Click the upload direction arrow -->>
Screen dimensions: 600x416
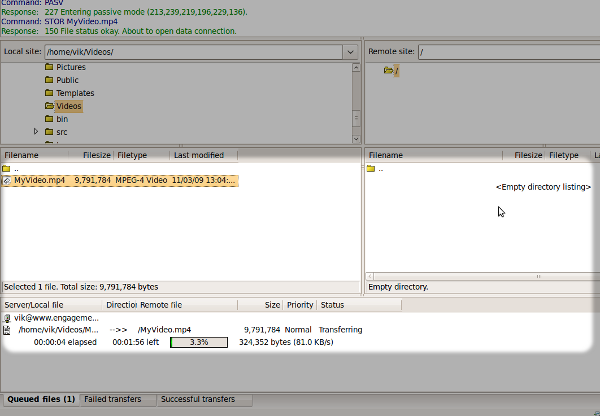(118, 330)
